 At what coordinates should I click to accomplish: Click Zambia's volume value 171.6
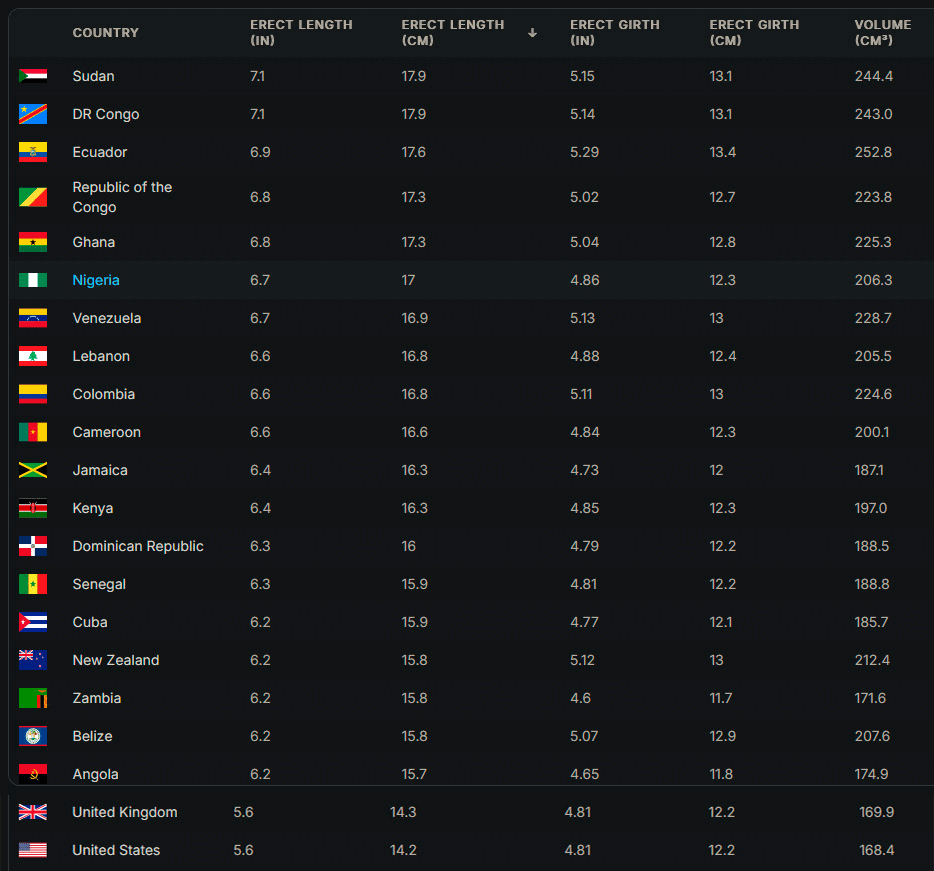870,698
